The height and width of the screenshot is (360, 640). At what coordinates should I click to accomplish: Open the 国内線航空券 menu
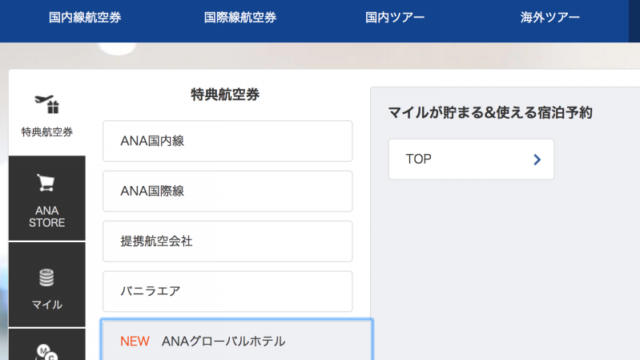(x=85, y=18)
